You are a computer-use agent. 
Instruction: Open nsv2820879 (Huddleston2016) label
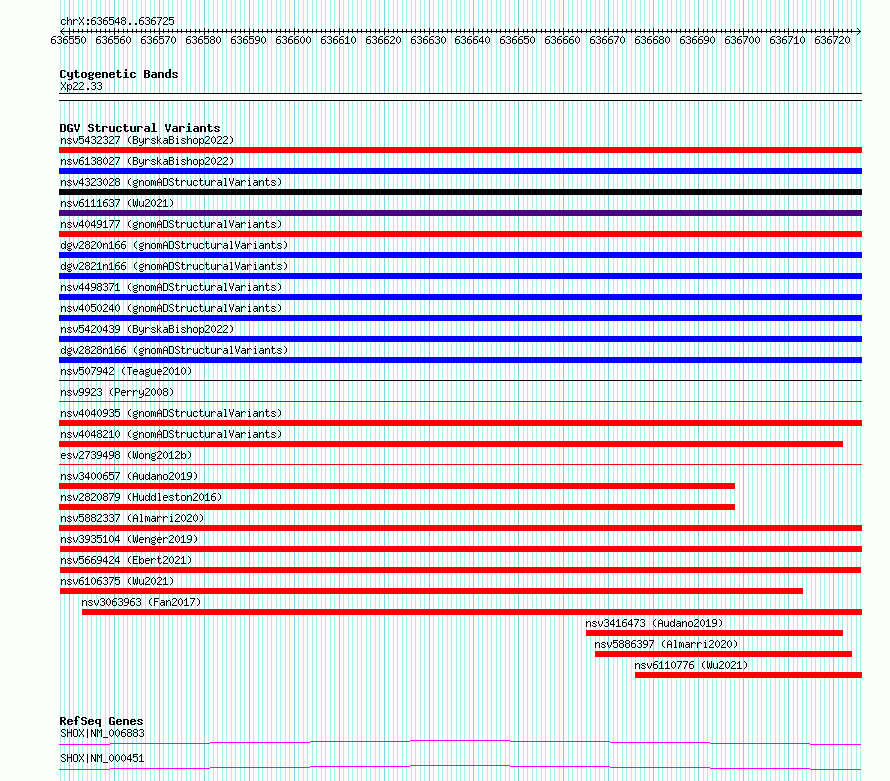pos(141,497)
